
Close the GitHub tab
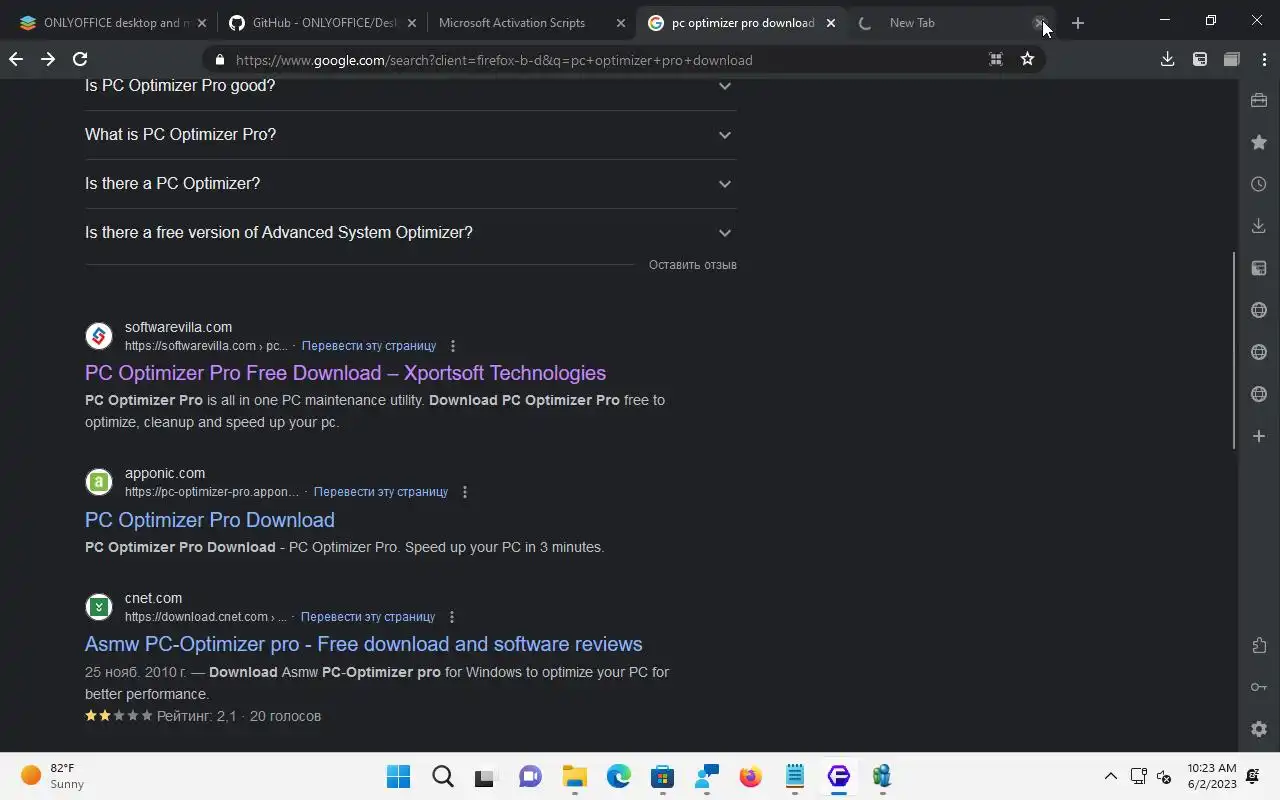click(411, 23)
